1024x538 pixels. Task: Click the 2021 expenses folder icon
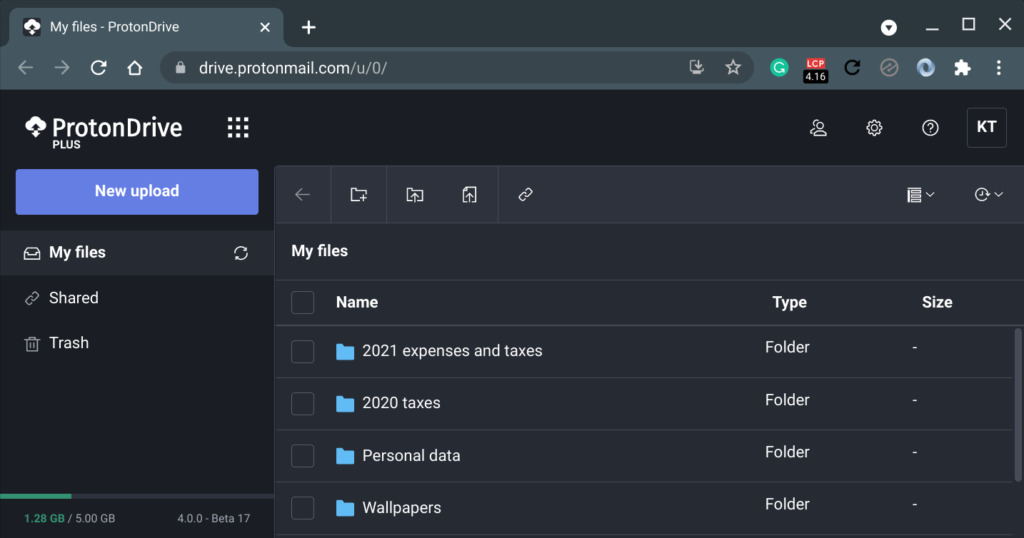(345, 352)
